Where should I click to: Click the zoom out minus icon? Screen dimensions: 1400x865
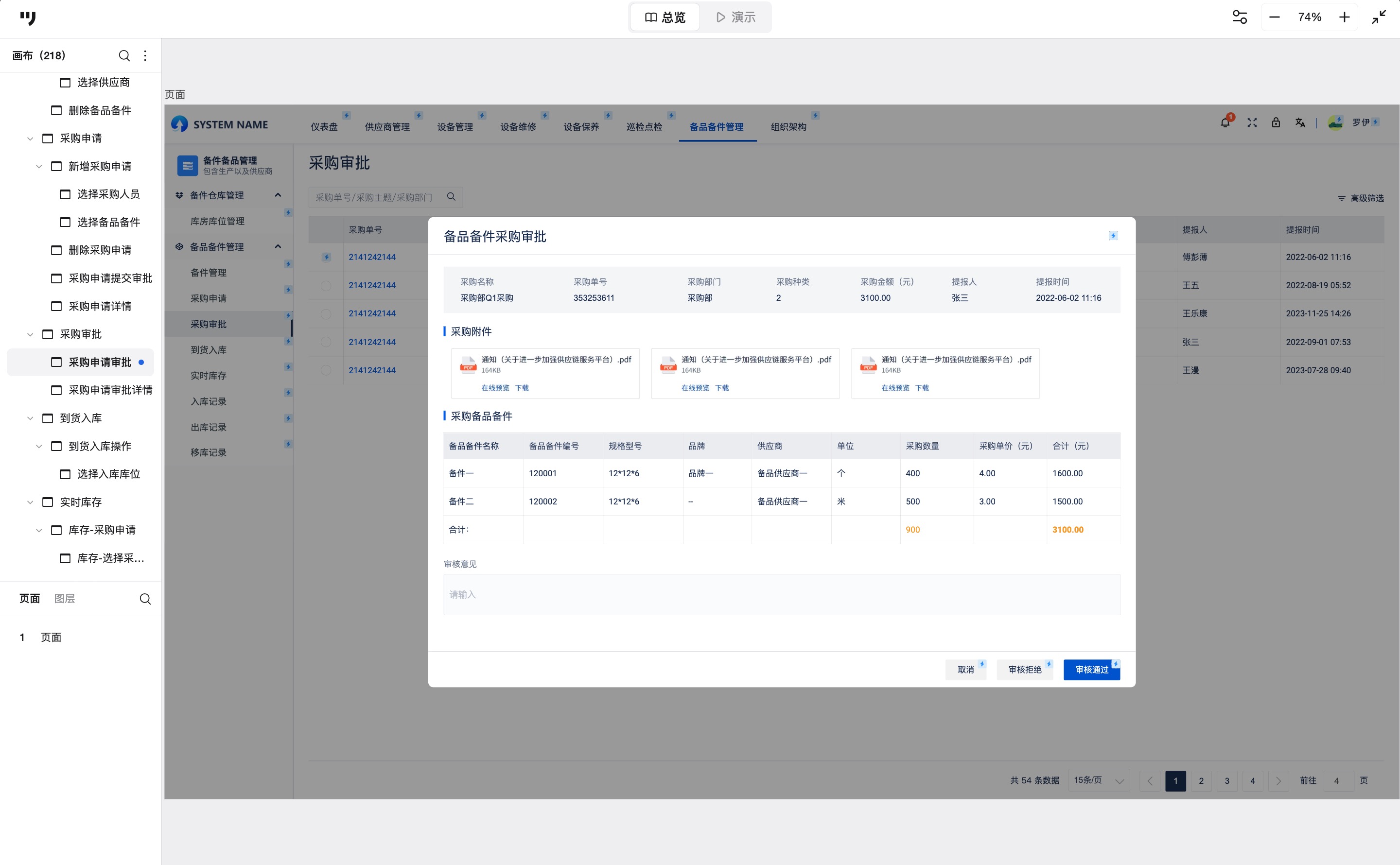pyautogui.click(x=1274, y=17)
